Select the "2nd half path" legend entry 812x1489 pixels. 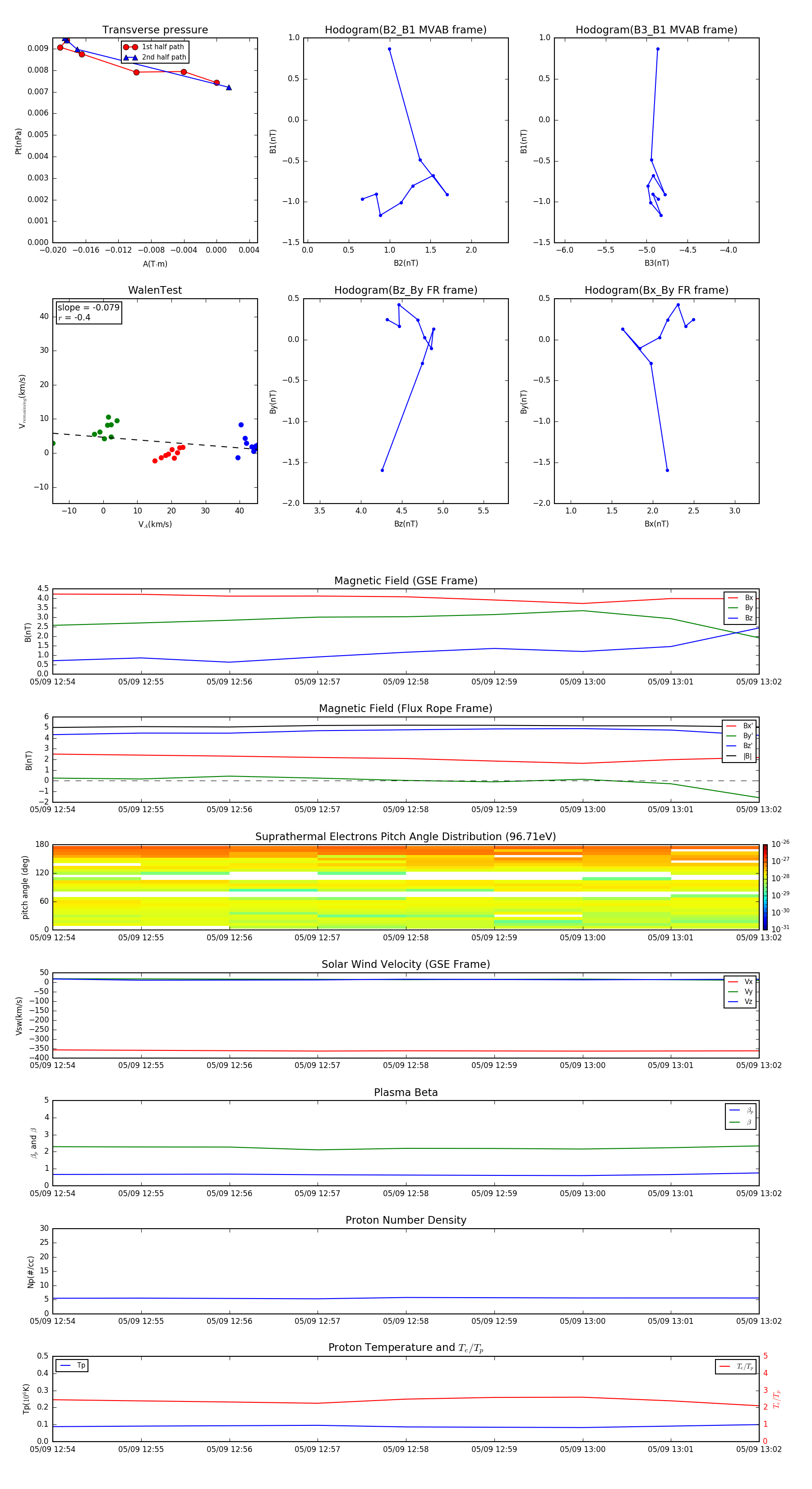[x=155, y=57]
